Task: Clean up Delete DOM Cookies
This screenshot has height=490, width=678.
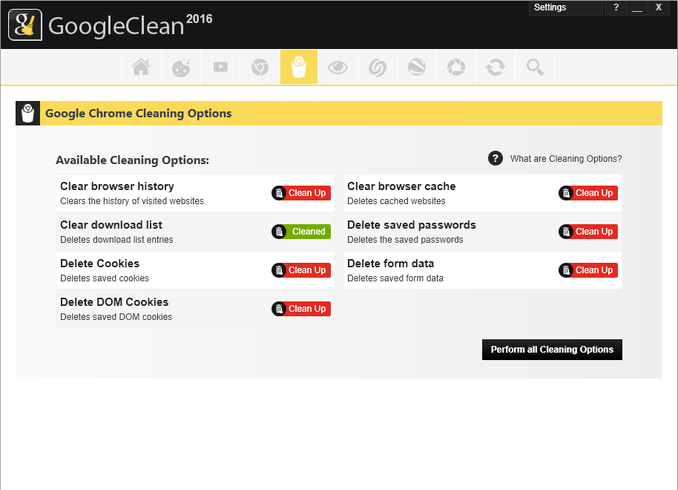Action: (301, 309)
